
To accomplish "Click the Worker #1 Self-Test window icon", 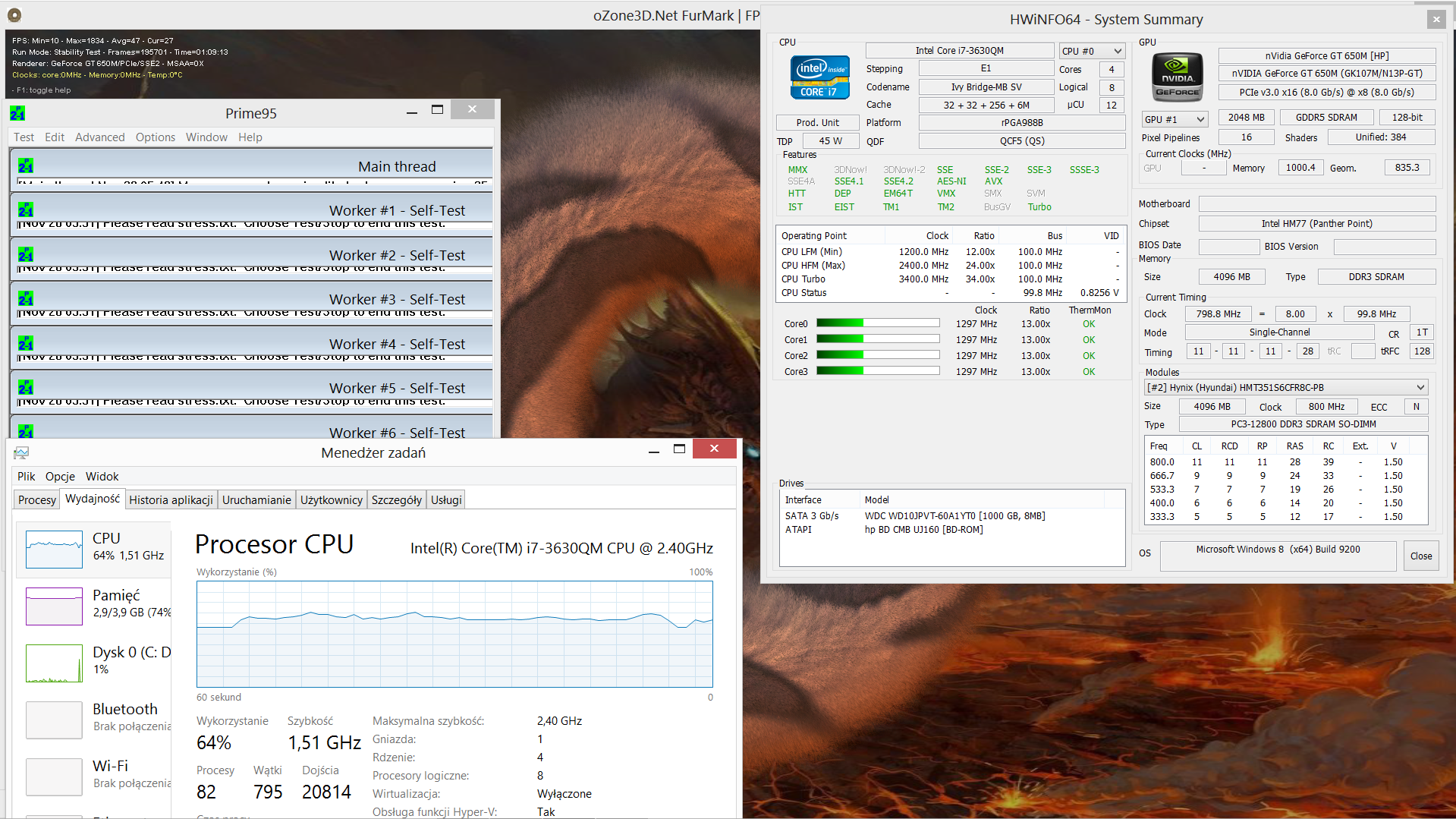I will coord(25,210).
